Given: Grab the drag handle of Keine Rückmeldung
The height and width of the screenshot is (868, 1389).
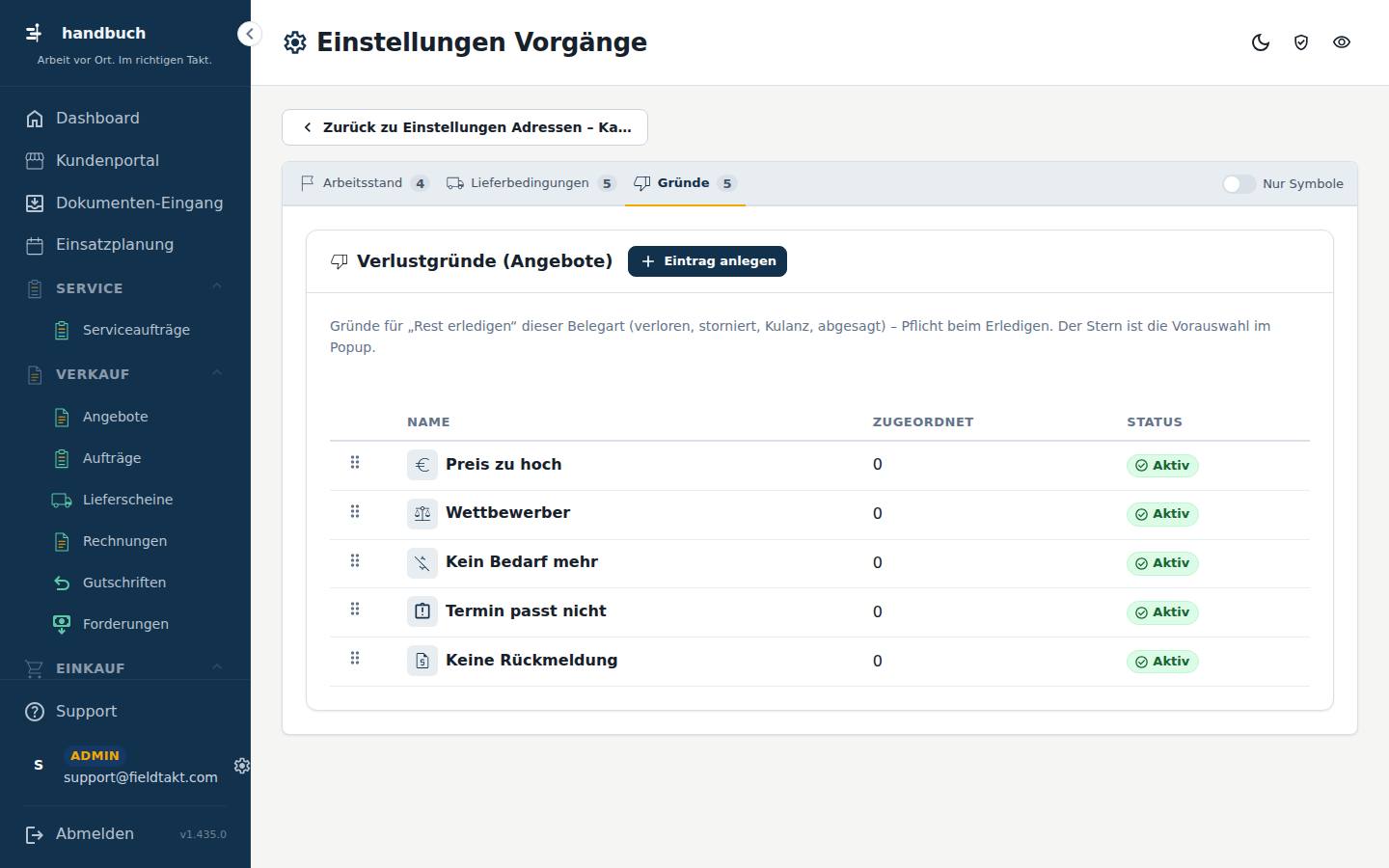Looking at the screenshot, I should tap(355, 659).
